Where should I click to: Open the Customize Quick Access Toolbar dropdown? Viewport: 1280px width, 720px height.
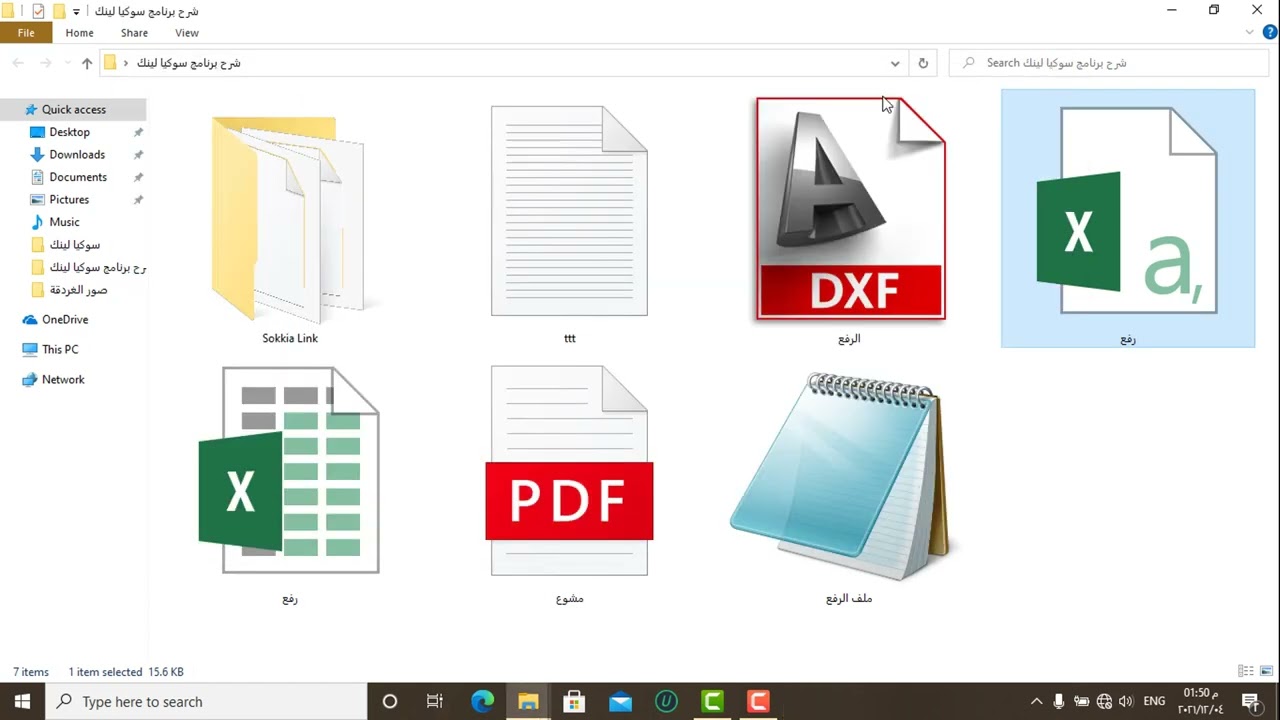click(76, 11)
